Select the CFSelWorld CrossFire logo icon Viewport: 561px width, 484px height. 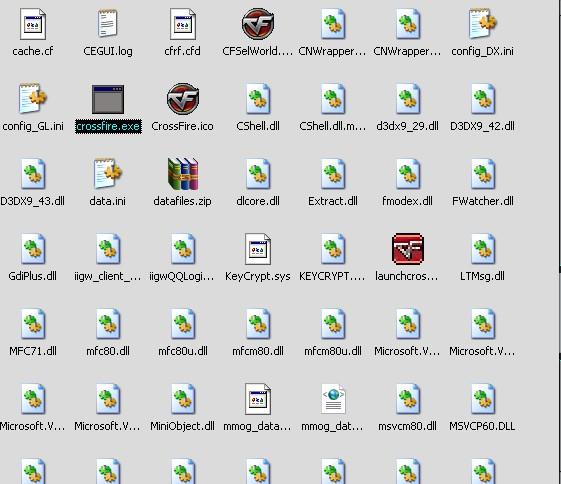[x=258, y=24]
